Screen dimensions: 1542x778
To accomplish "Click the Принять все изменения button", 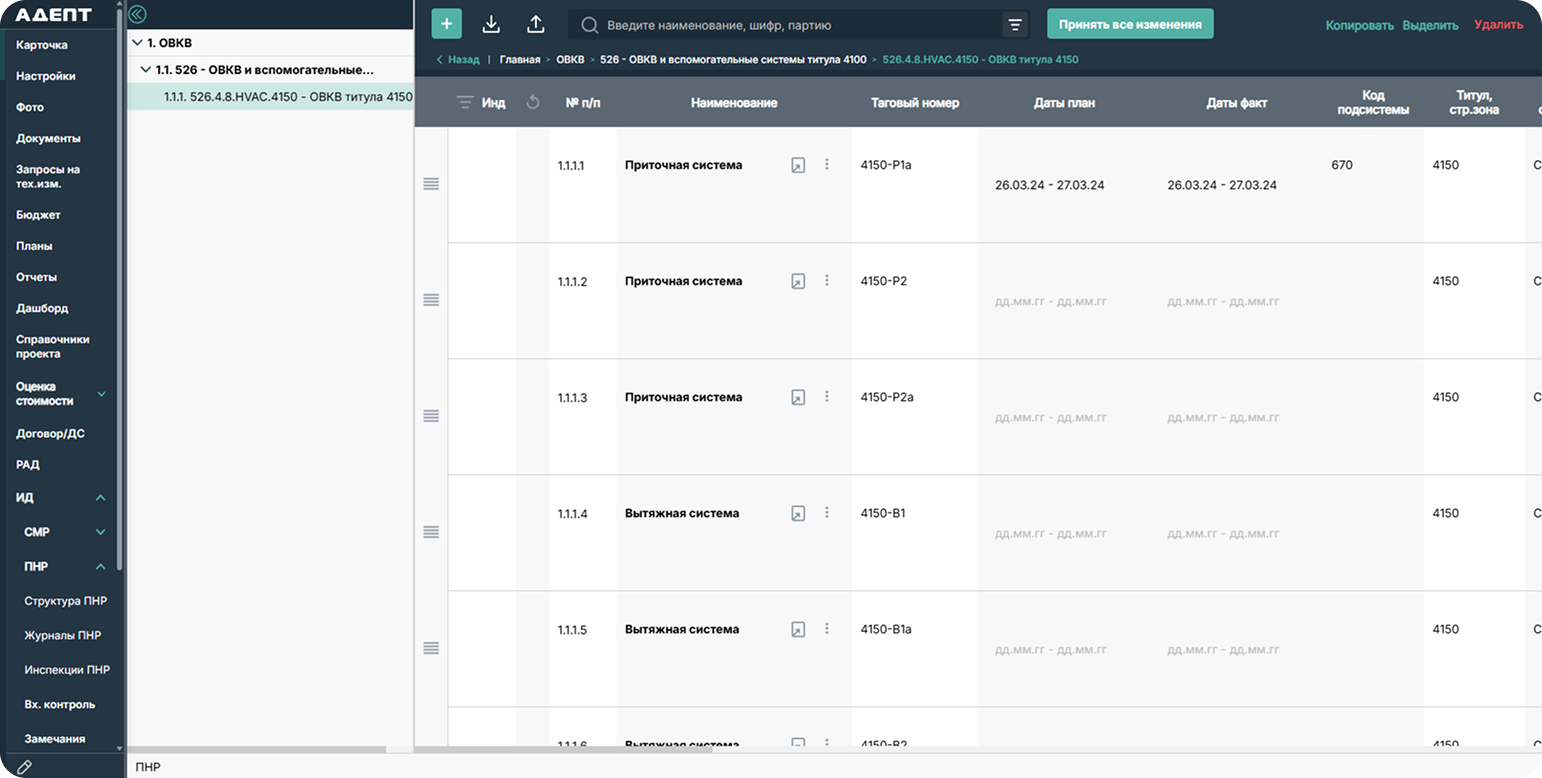I will coord(1130,24).
